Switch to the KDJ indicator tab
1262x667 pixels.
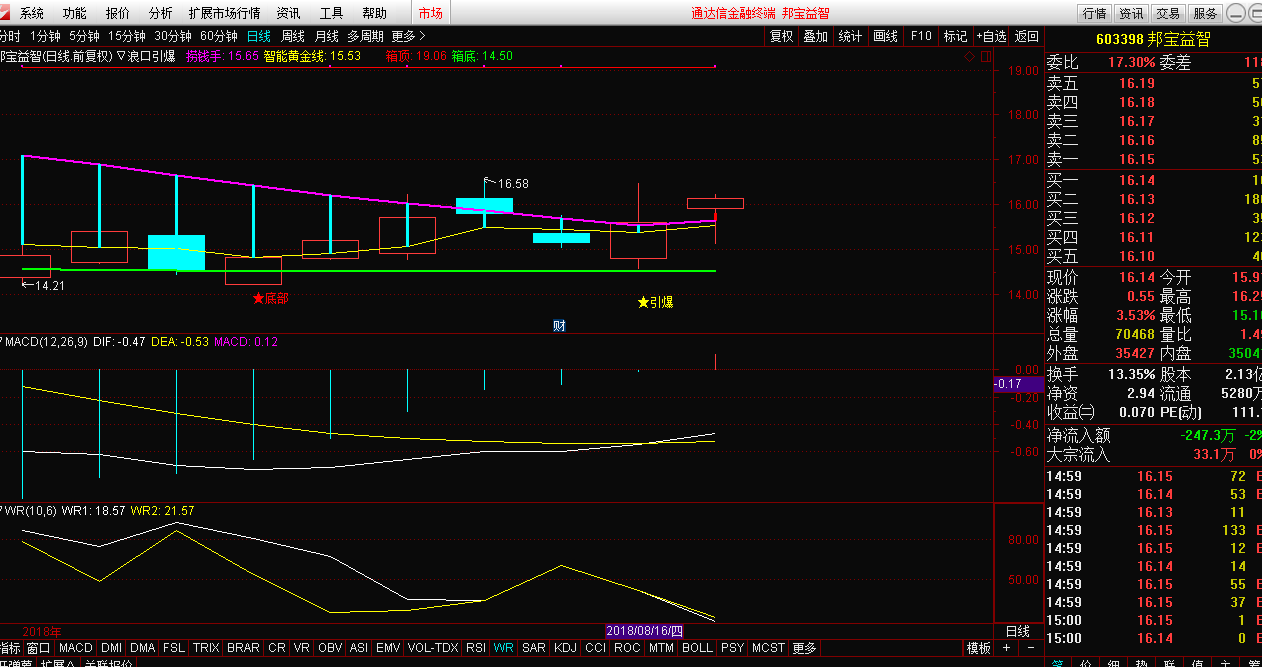click(565, 648)
